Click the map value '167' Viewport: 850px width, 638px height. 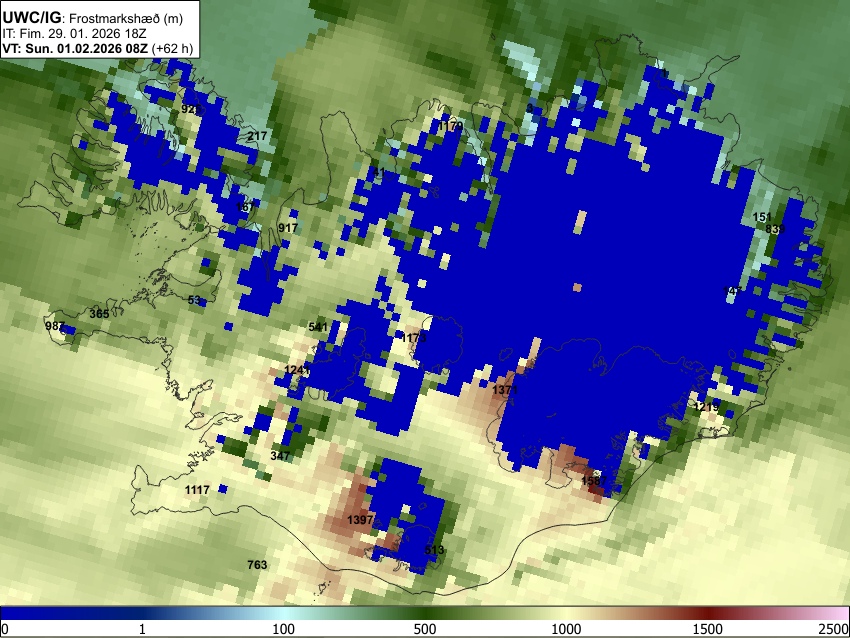pyautogui.click(x=246, y=207)
